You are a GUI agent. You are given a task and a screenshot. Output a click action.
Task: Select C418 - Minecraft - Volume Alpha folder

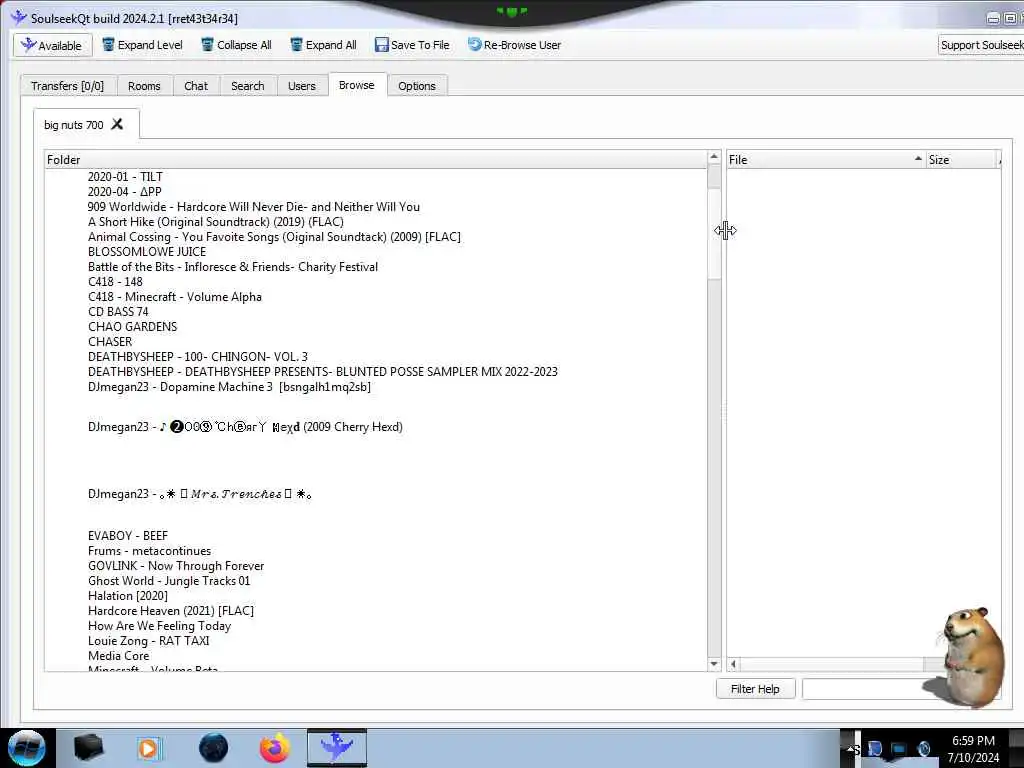pyautogui.click(x=175, y=297)
